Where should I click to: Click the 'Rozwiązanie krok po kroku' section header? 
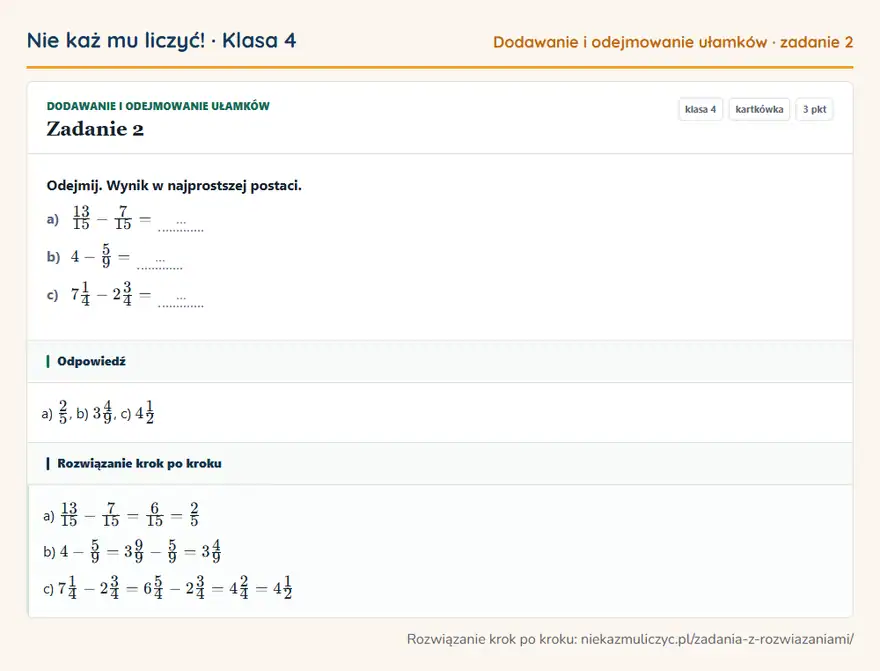[139, 463]
